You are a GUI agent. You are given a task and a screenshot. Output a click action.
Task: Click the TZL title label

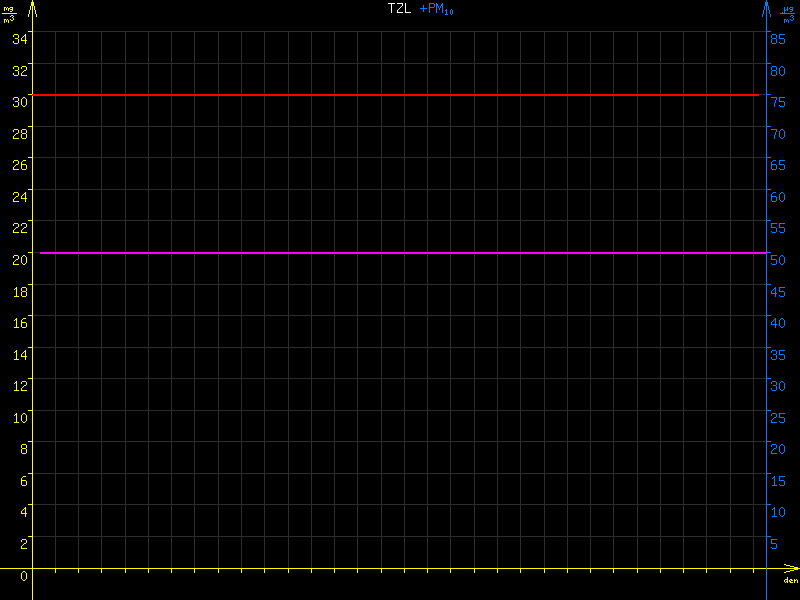pos(399,9)
